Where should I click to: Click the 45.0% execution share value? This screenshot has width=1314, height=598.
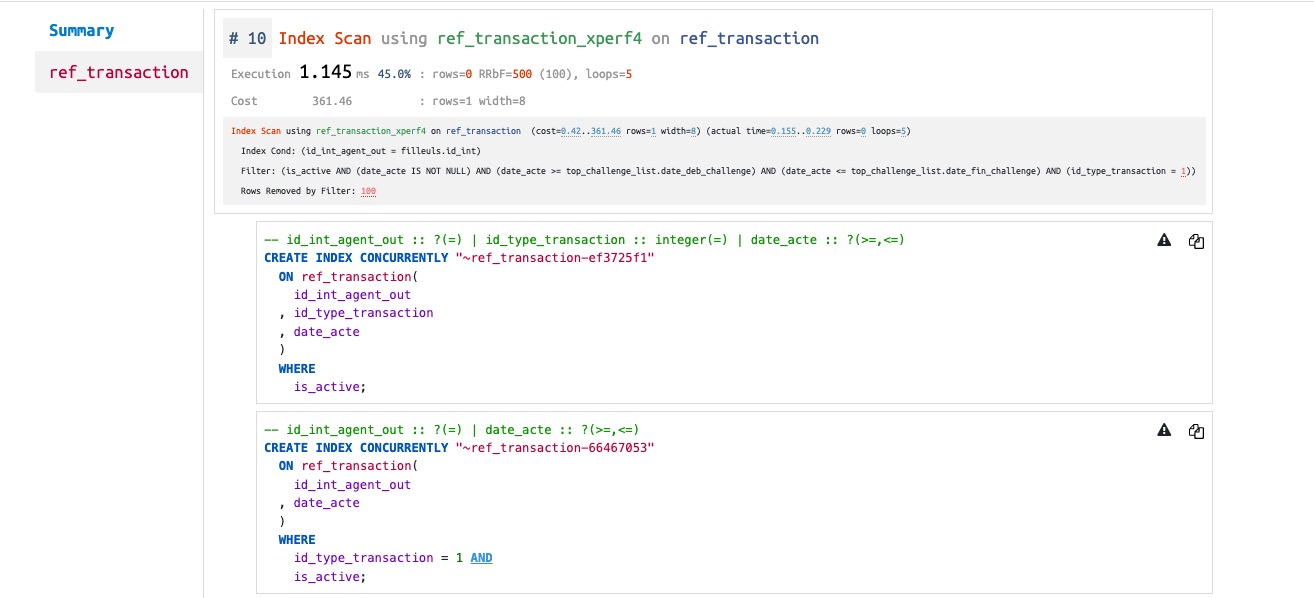(x=395, y=74)
